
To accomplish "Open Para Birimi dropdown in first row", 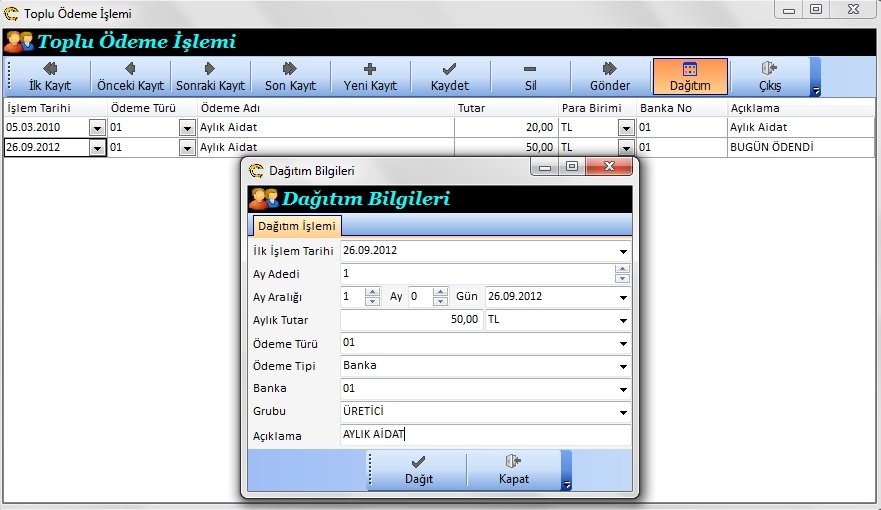I will pos(626,128).
